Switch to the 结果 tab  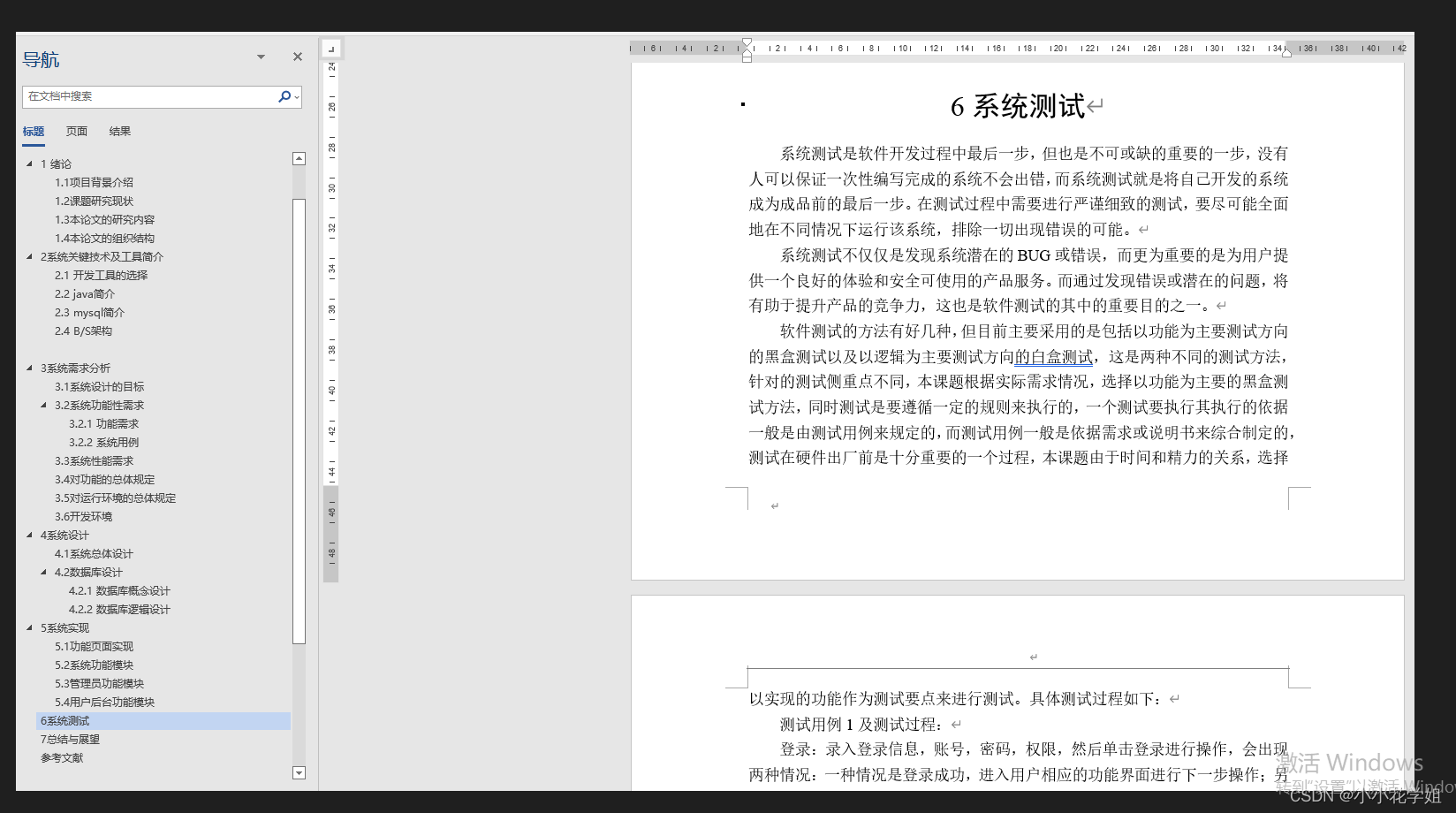119,131
